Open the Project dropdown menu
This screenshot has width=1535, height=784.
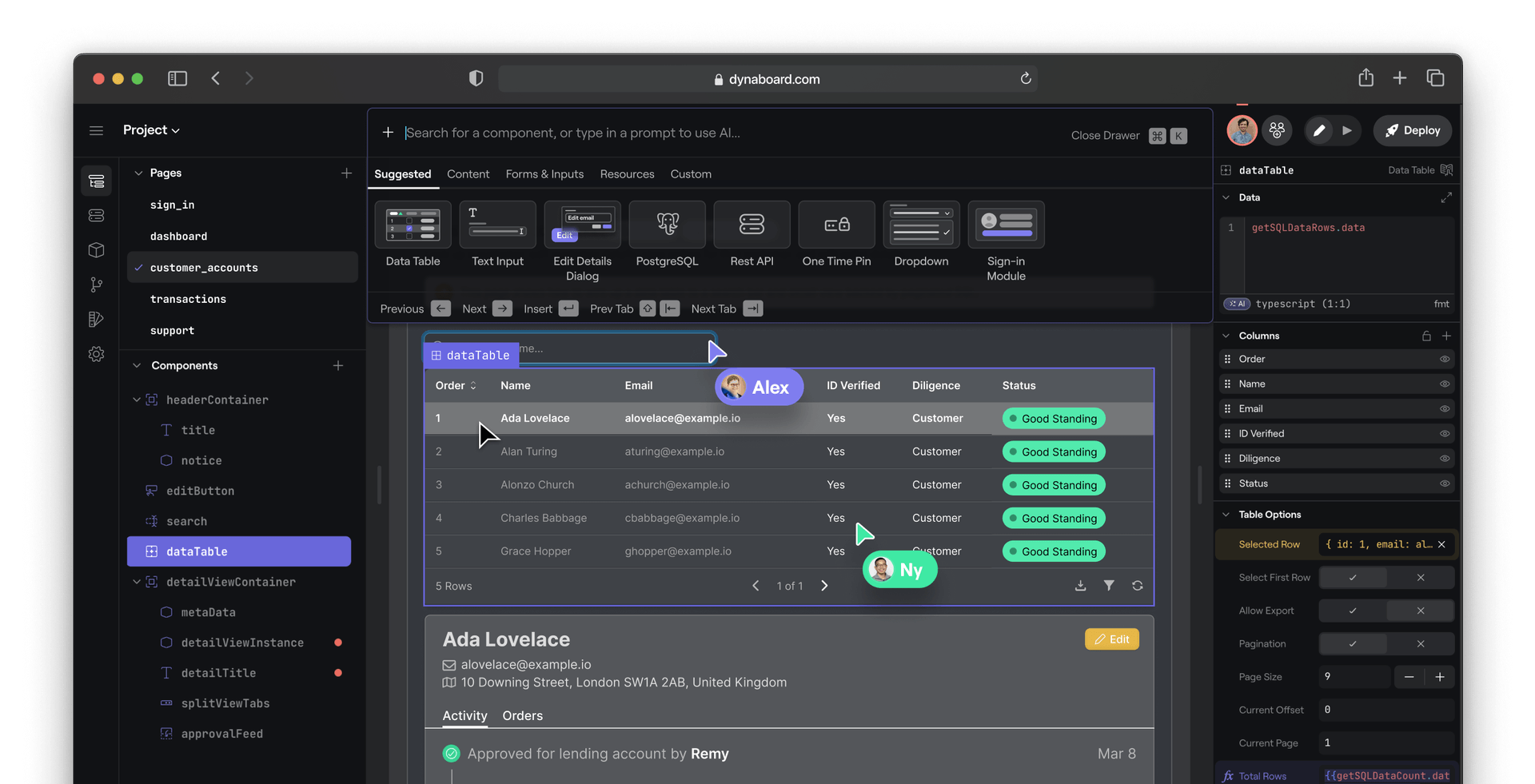pos(151,129)
